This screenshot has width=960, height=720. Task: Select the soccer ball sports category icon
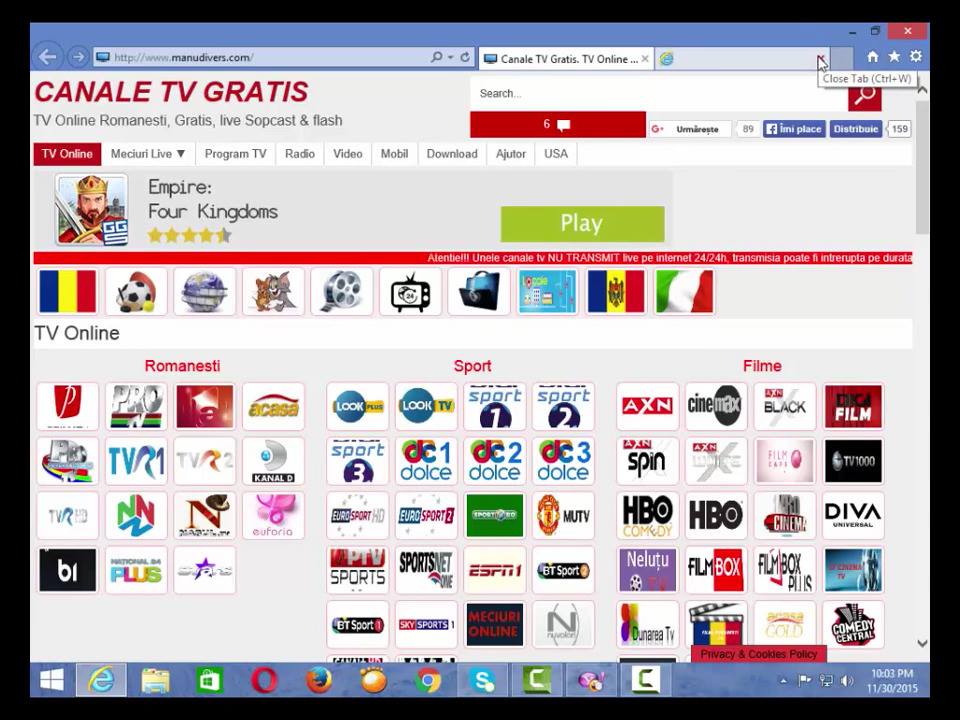(x=136, y=291)
